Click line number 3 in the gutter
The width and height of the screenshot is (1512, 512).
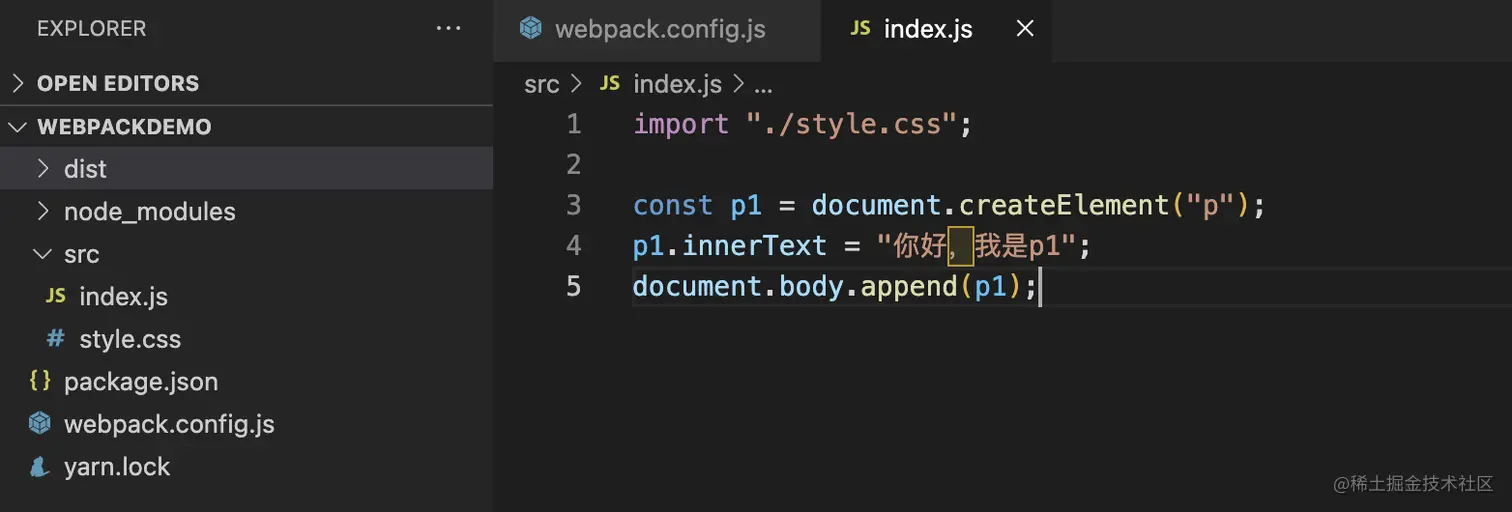tap(573, 206)
